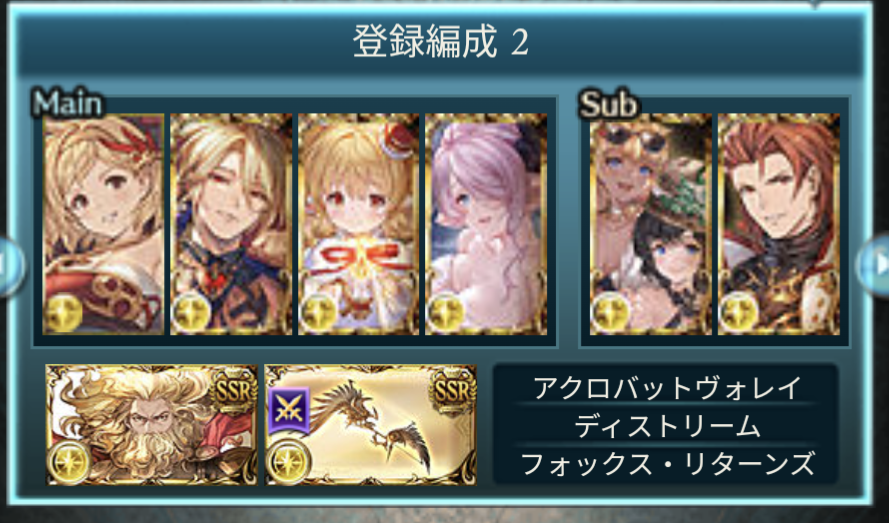Go to the next party with right arrow
This screenshot has height=523, width=889.
(x=875, y=265)
